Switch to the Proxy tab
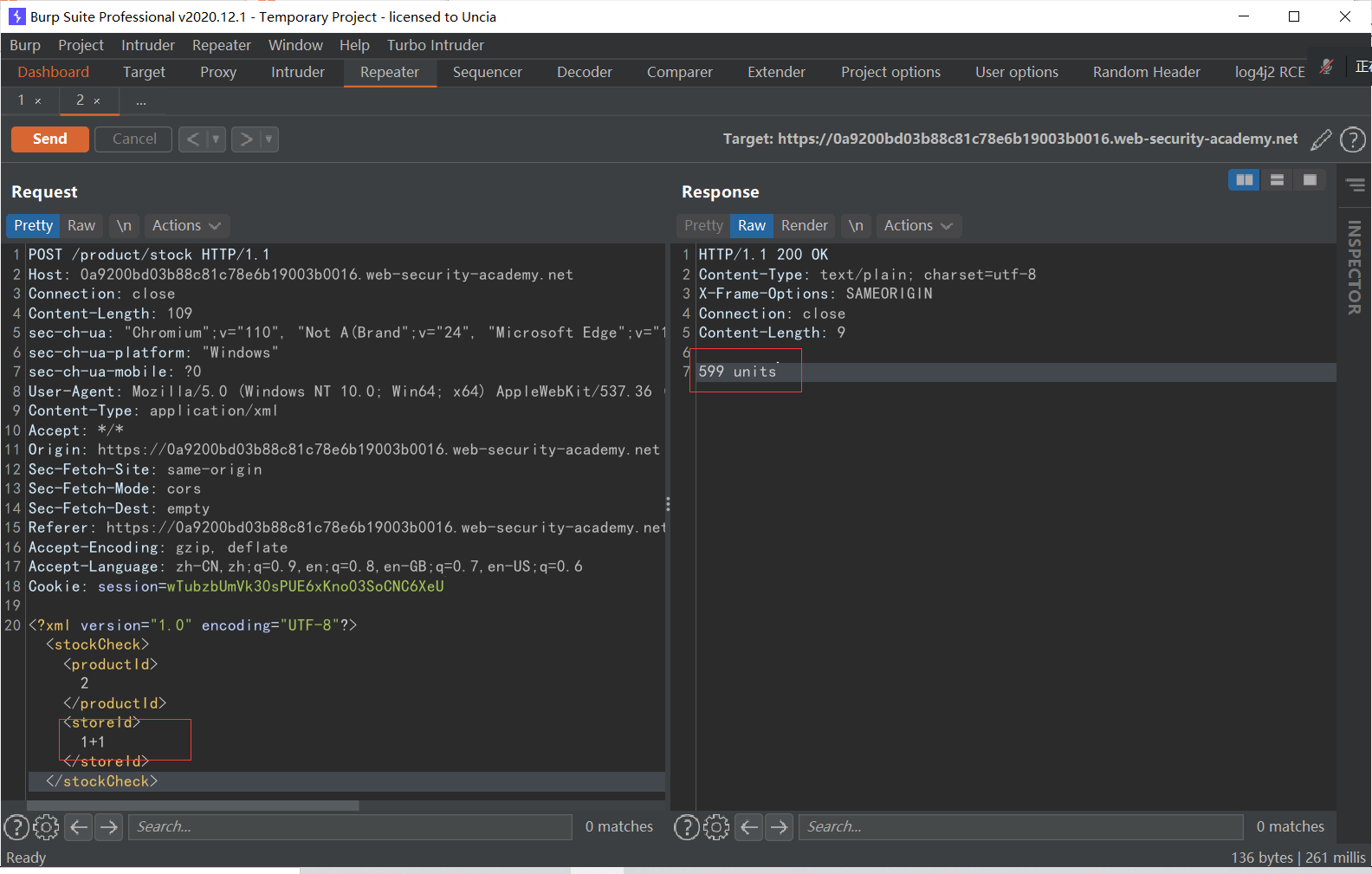 coord(218,72)
